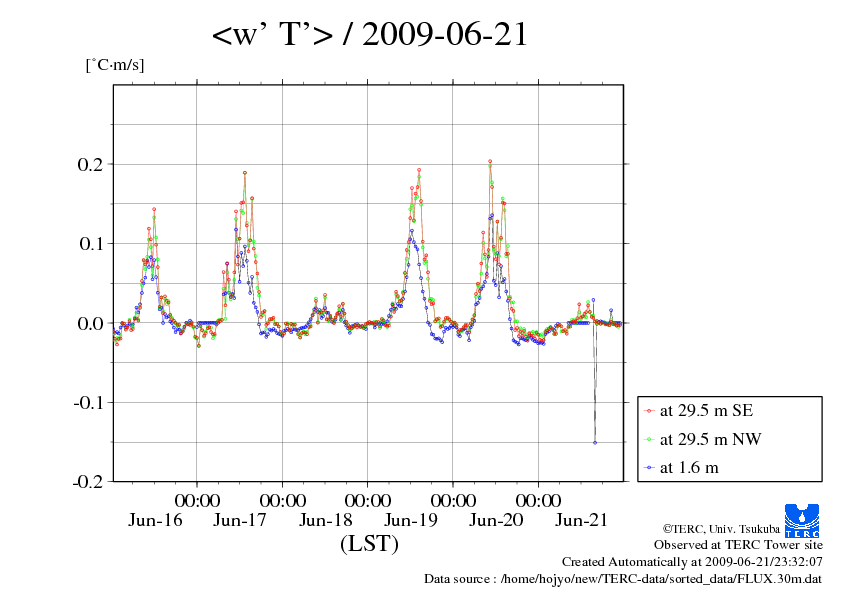This screenshot has height=595, width=842.
Task: Click x-axis date label "Jun-21"
Action: tap(581, 520)
